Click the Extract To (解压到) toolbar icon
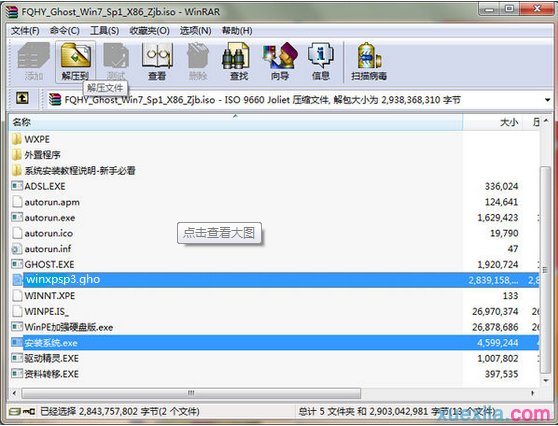 [x=75, y=56]
